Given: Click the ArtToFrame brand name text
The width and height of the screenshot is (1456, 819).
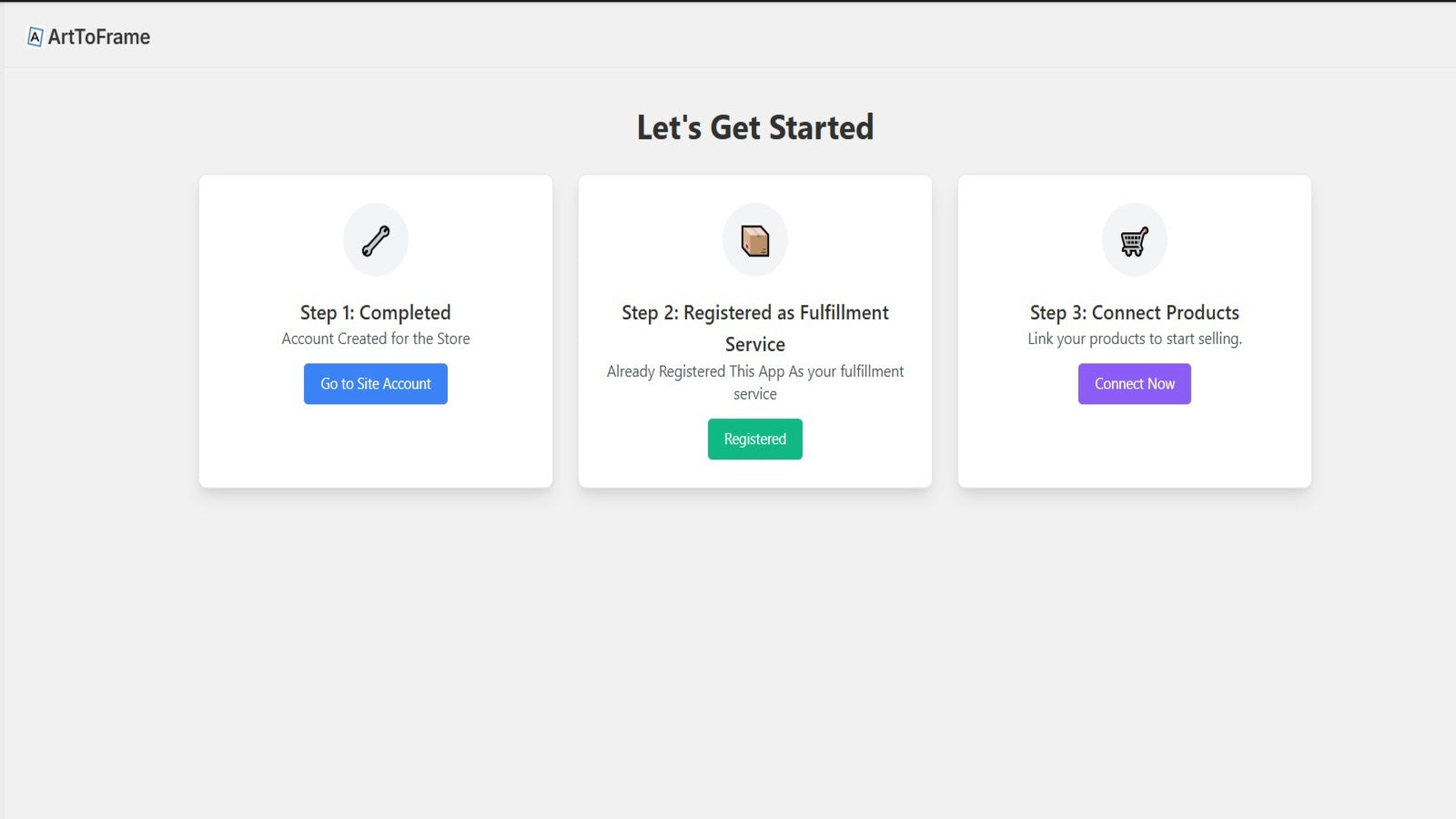Looking at the screenshot, I should tap(99, 37).
